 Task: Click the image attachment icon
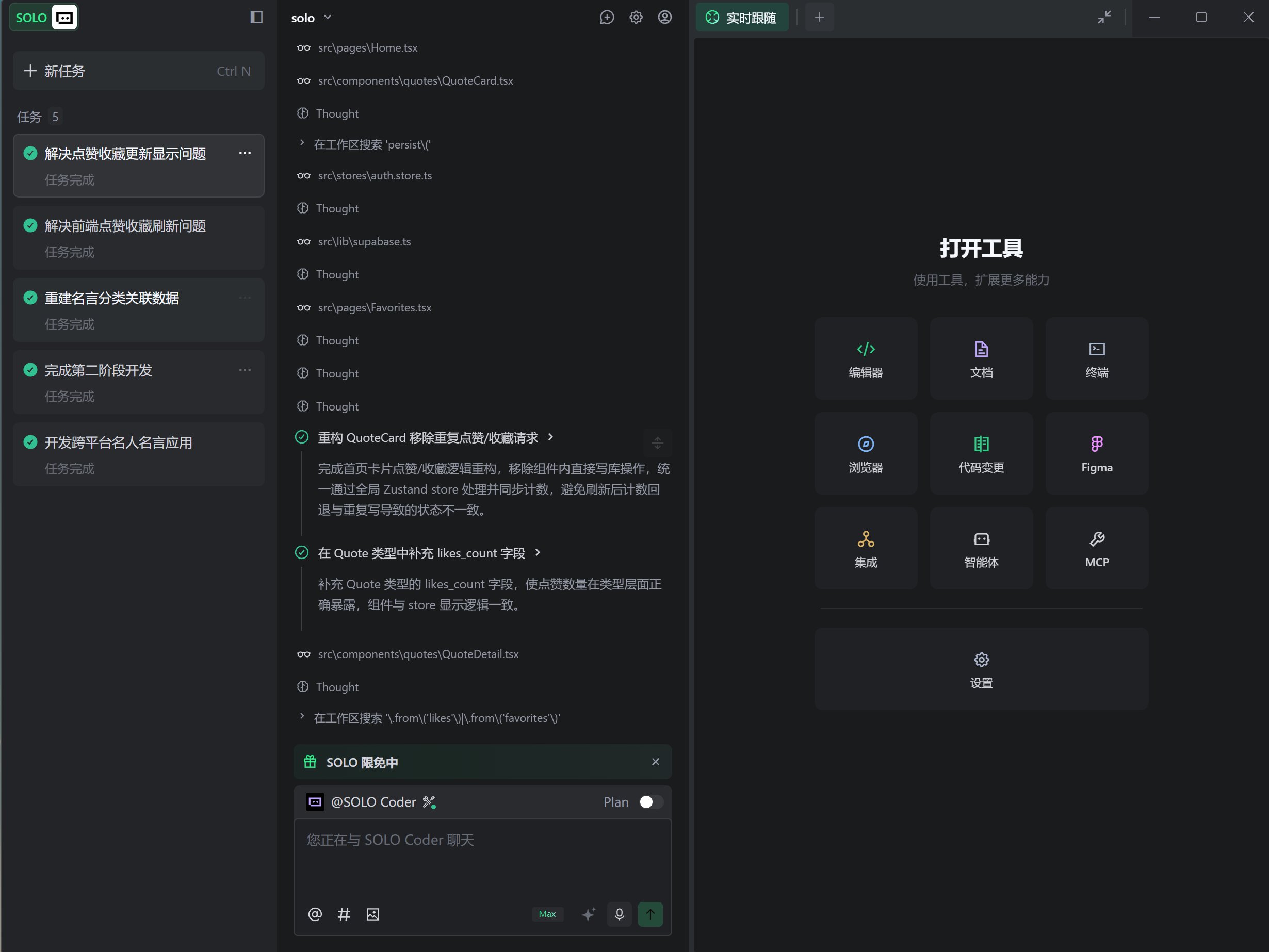tap(373, 914)
